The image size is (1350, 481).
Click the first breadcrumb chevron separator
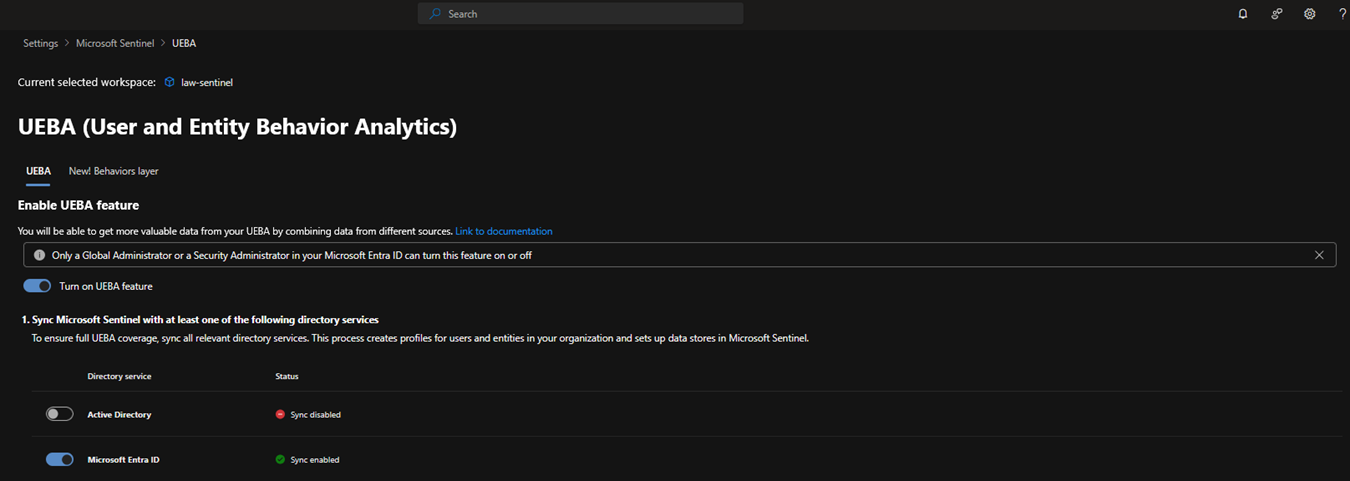[67, 44]
